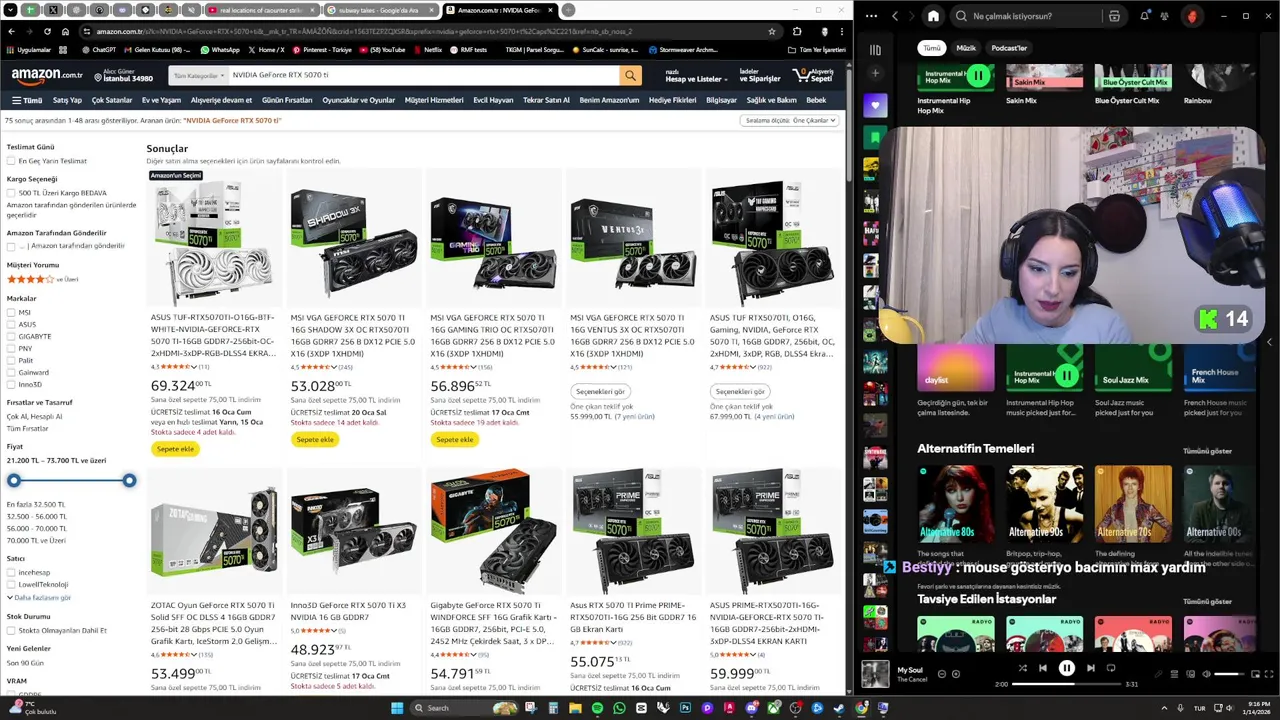Open Liked Songs heart tile in Spotify sidebar
The width and height of the screenshot is (1280, 720).
tap(875, 105)
